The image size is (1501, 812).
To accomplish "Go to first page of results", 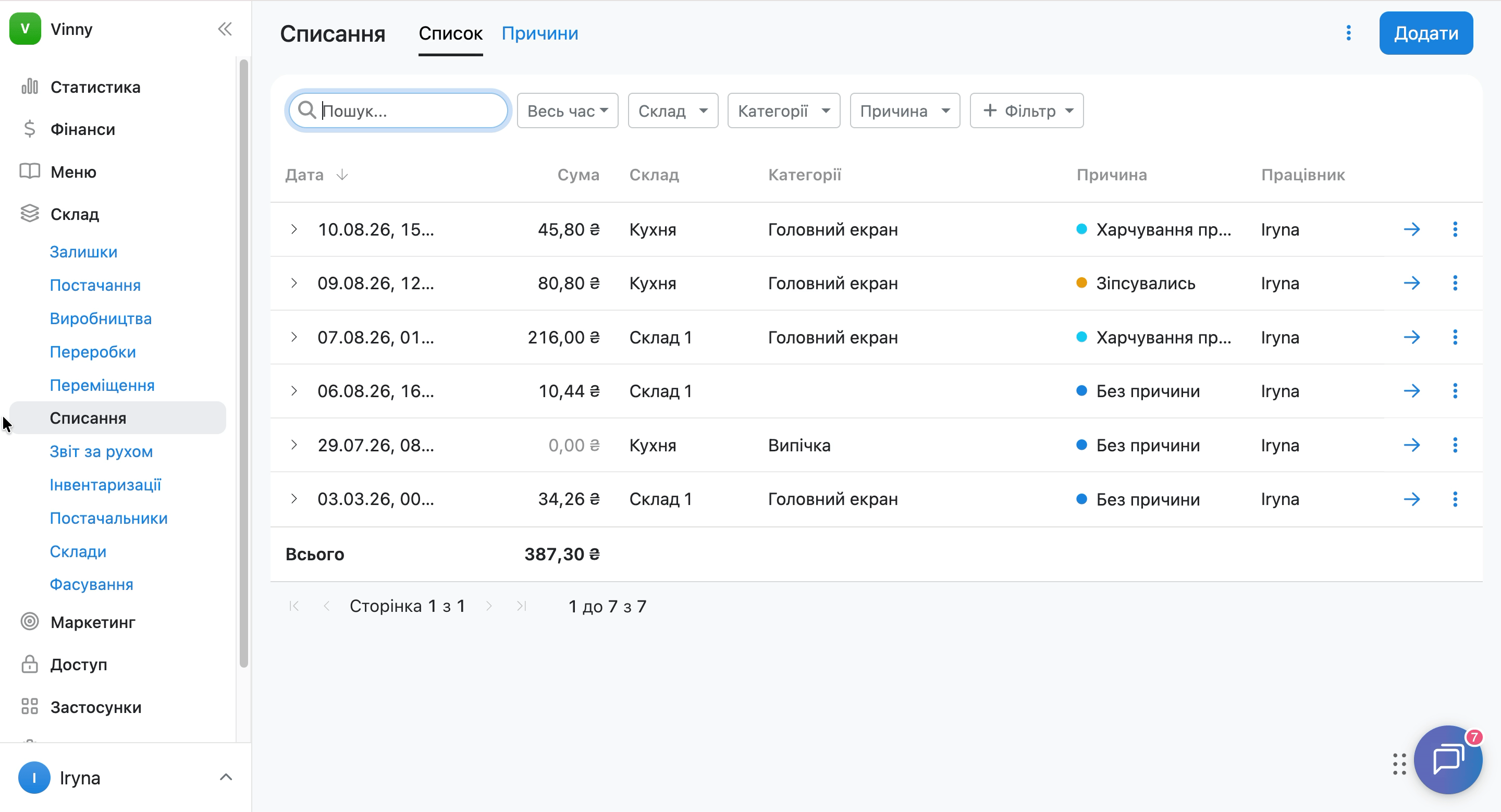I will click(x=294, y=606).
